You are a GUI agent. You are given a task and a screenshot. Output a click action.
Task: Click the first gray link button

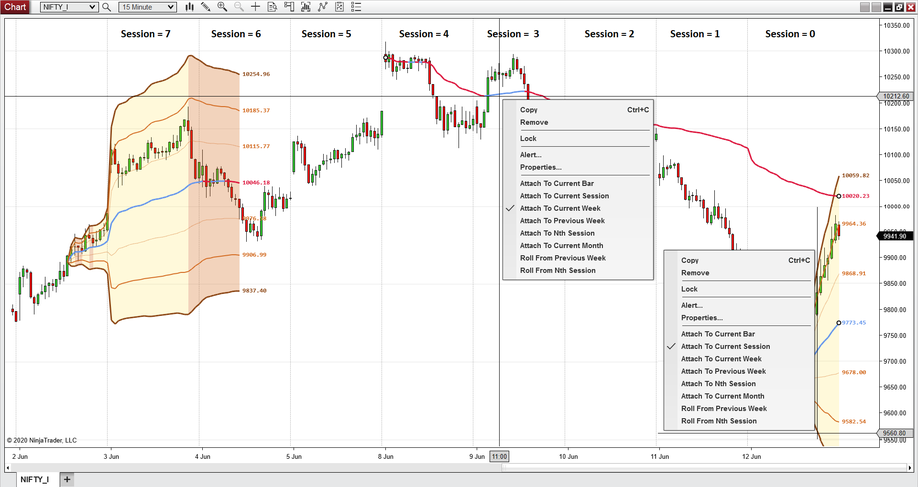[x=865, y=7]
